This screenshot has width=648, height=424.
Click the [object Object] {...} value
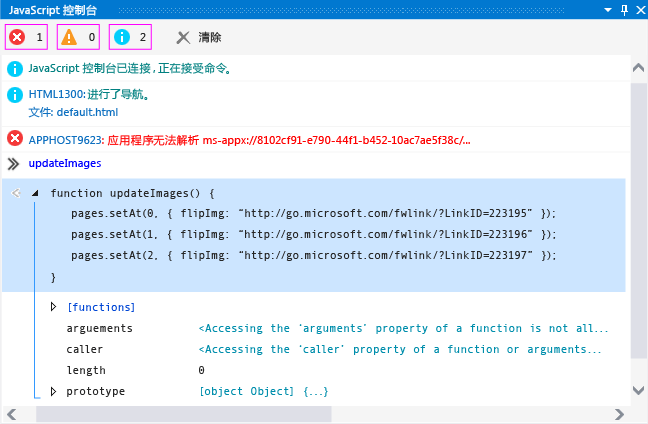tap(264, 391)
